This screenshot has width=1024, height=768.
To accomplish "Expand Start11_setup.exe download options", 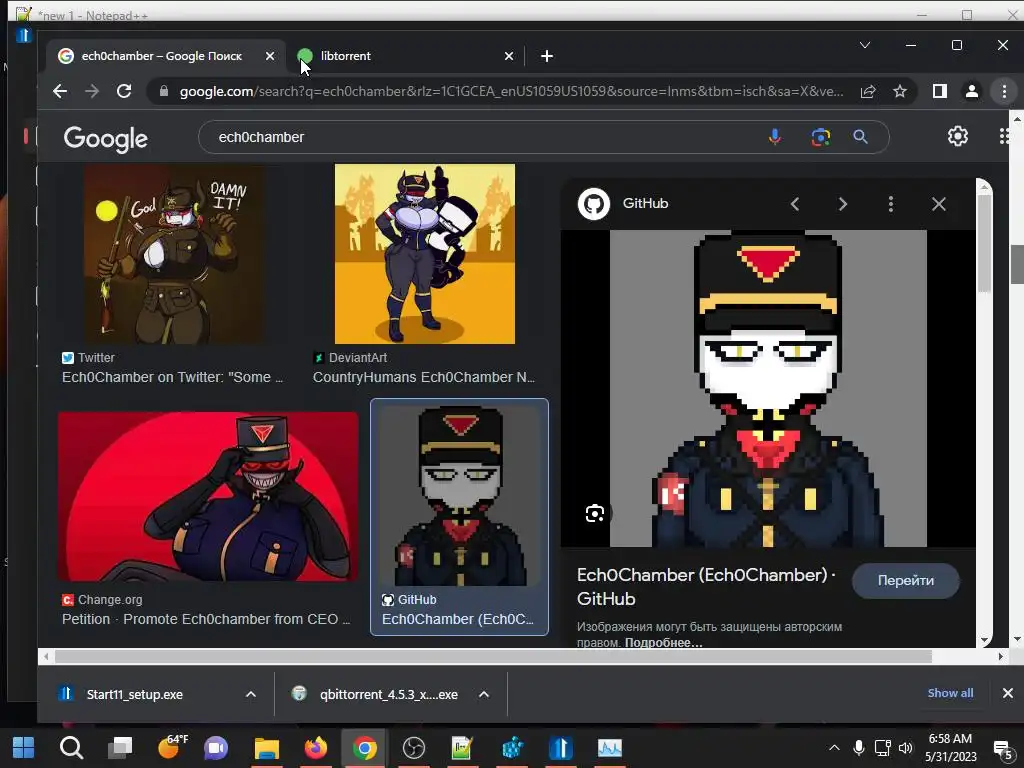I will tap(251, 694).
